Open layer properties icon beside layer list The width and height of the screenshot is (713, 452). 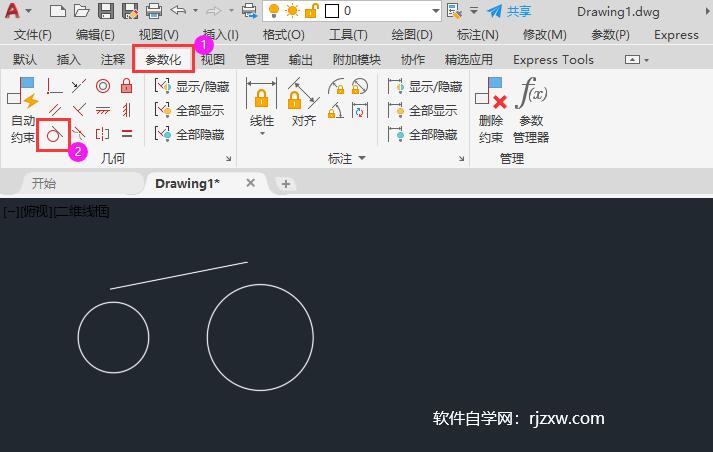[454, 10]
